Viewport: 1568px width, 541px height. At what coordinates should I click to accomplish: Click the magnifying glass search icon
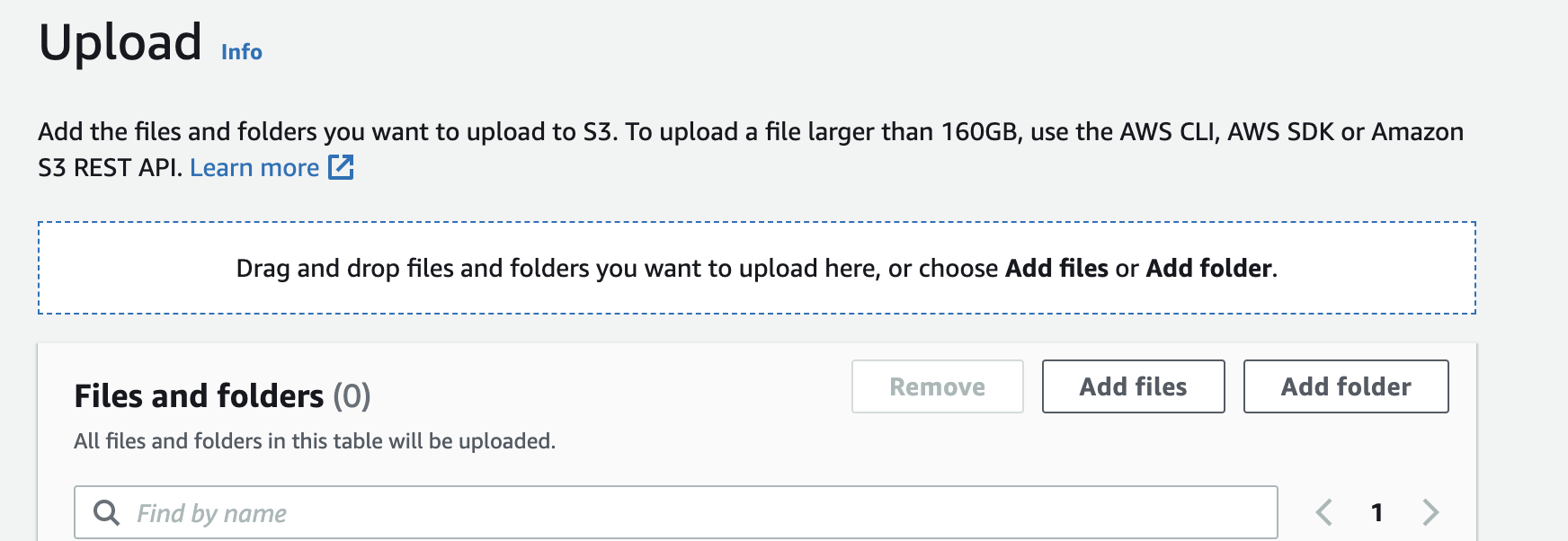click(106, 512)
